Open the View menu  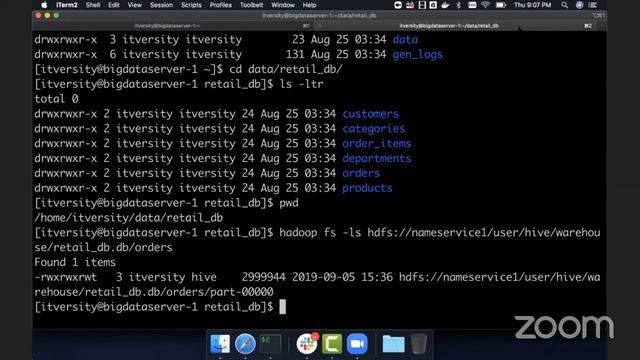tap(134, 5)
